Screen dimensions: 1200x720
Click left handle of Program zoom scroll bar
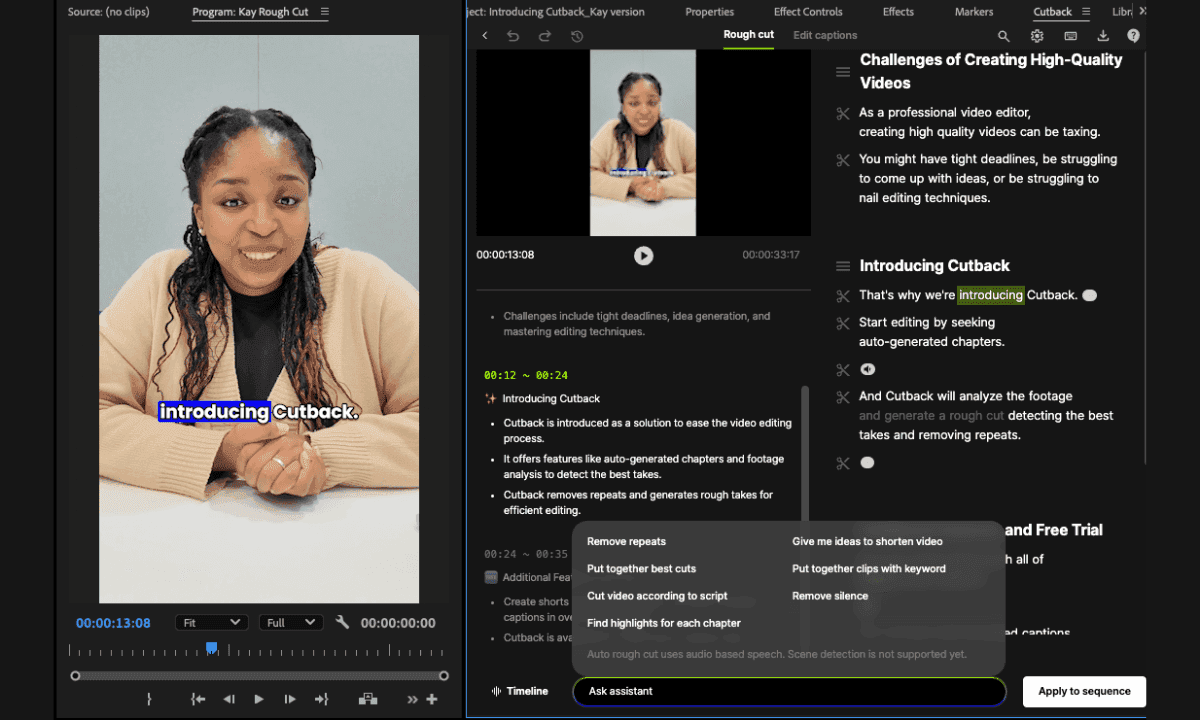[x=75, y=676]
